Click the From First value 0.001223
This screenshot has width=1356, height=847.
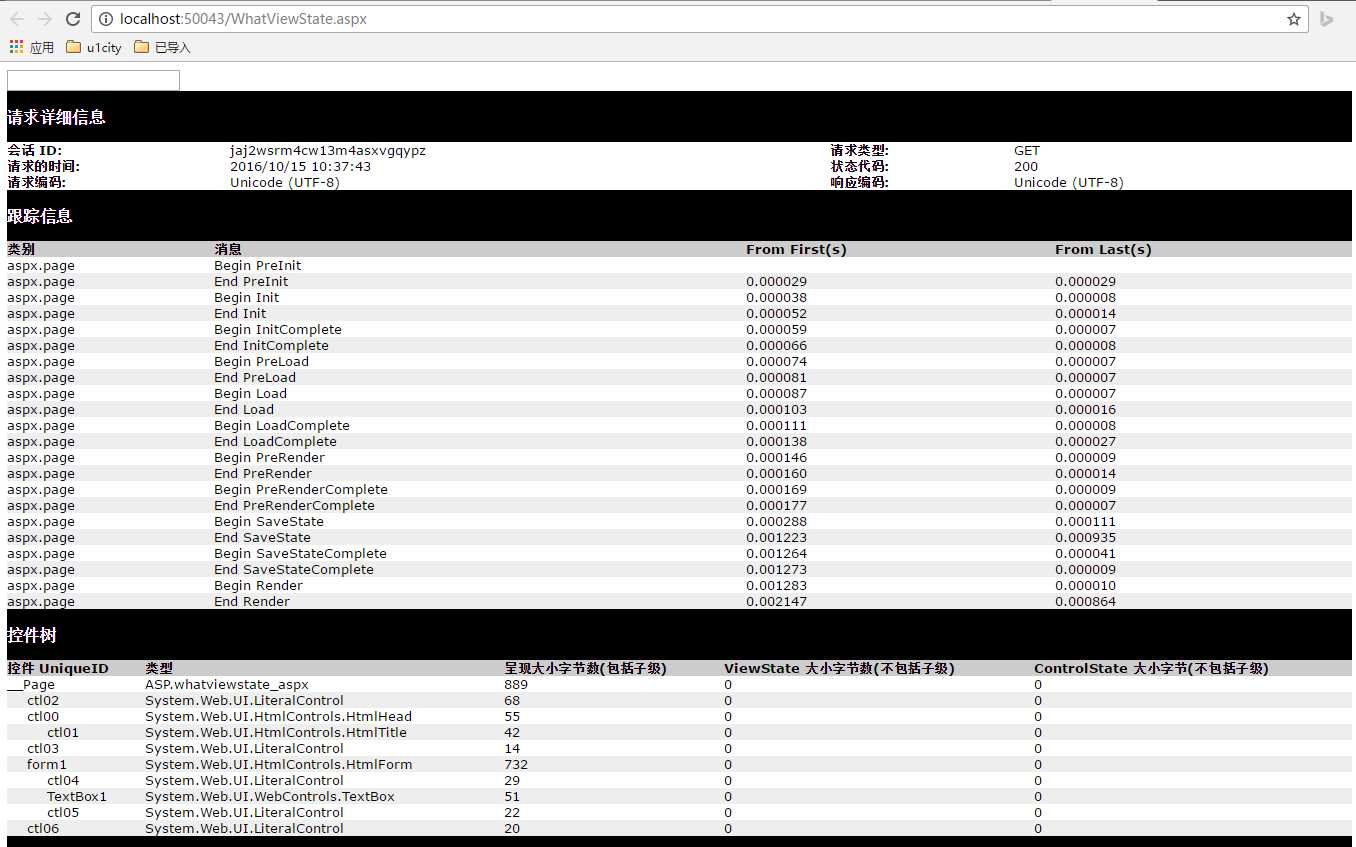(x=776, y=537)
